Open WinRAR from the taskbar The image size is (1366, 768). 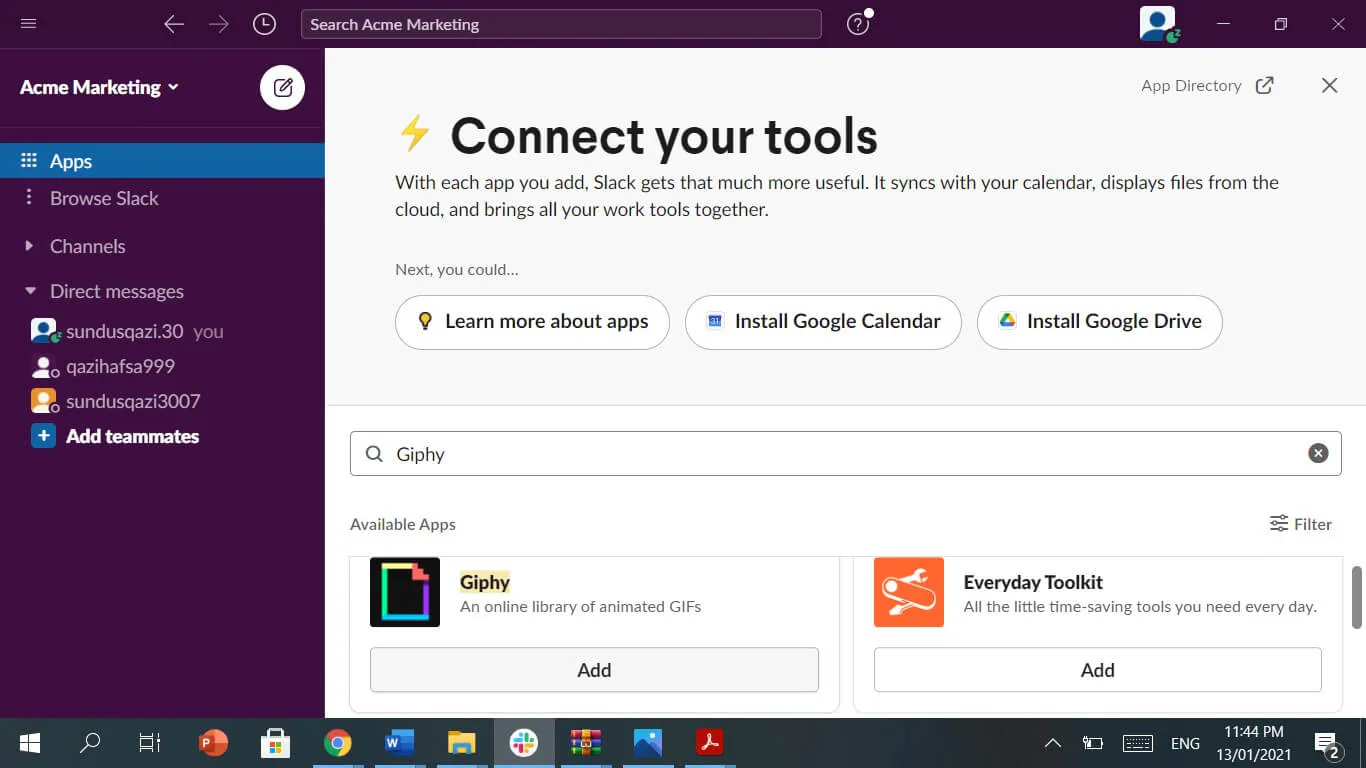(585, 743)
